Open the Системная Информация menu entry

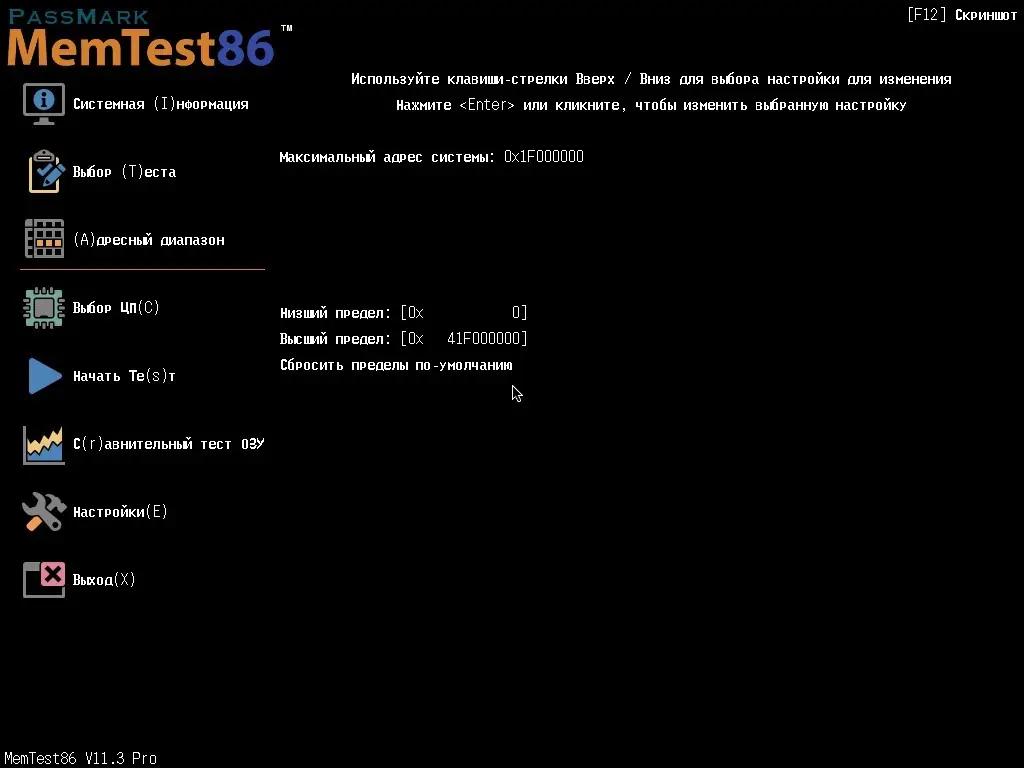coord(162,103)
